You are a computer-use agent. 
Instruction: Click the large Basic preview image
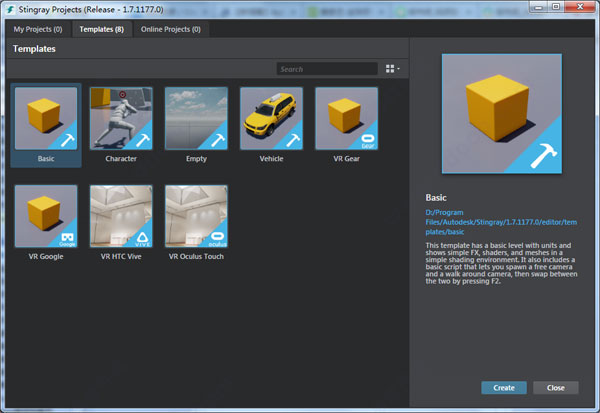point(502,114)
